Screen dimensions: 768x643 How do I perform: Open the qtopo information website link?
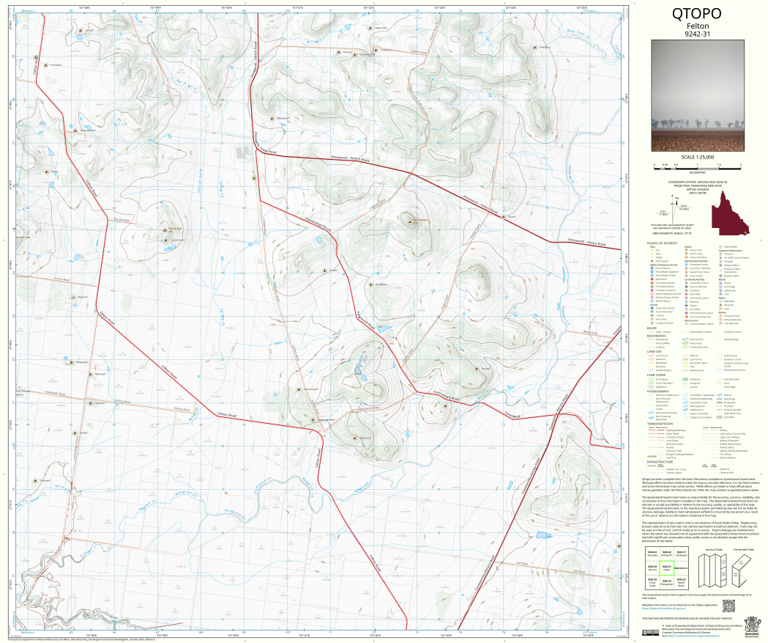(664, 608)
